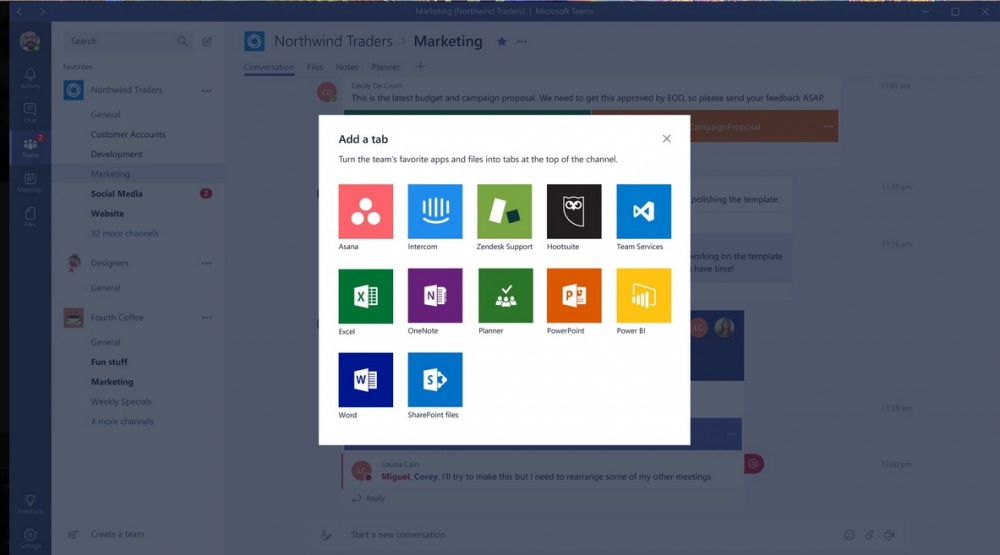
Task: Go forward with title bar arrow
Action: click(x=41, y=11)
